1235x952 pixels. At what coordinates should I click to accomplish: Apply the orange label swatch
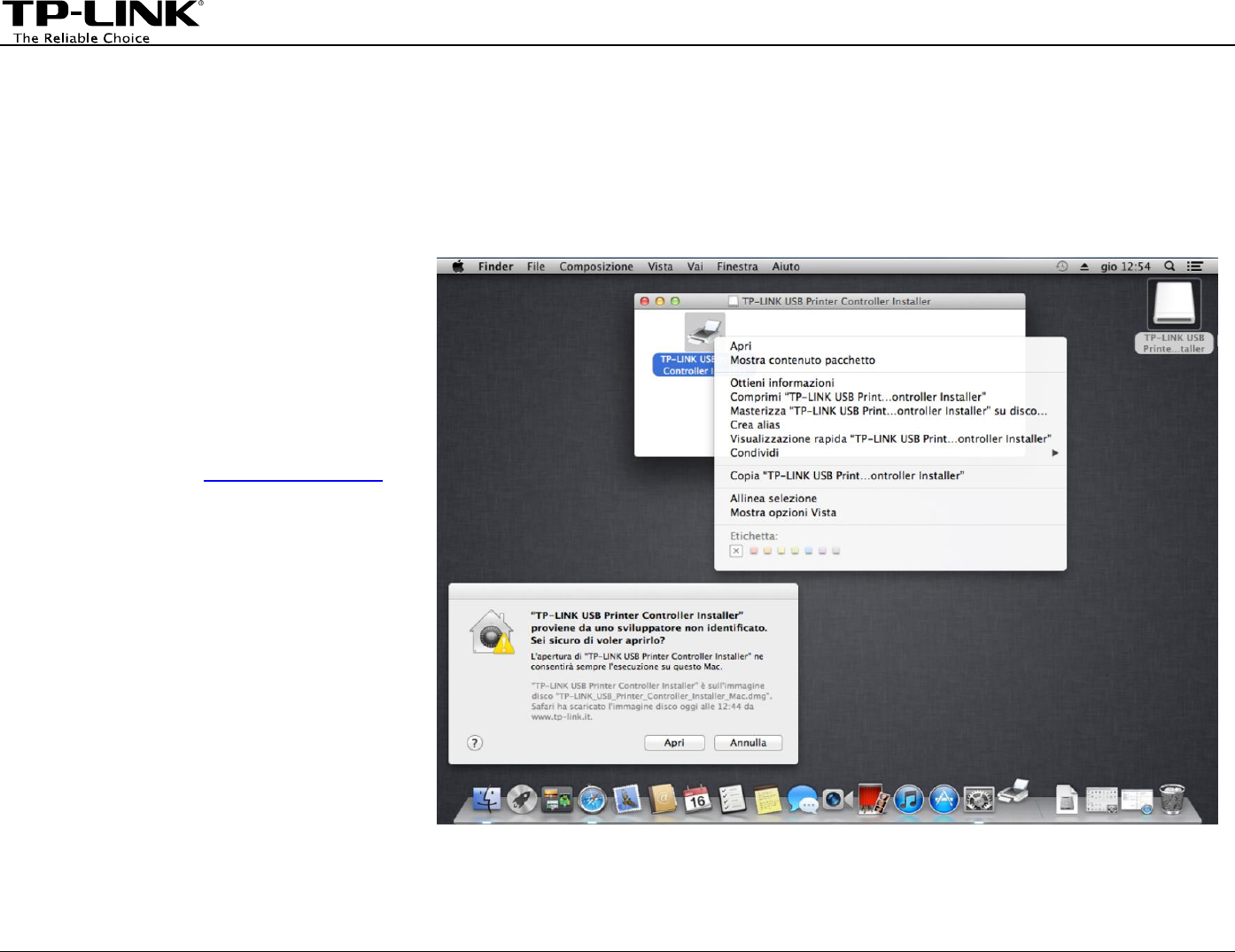(767, 551)
